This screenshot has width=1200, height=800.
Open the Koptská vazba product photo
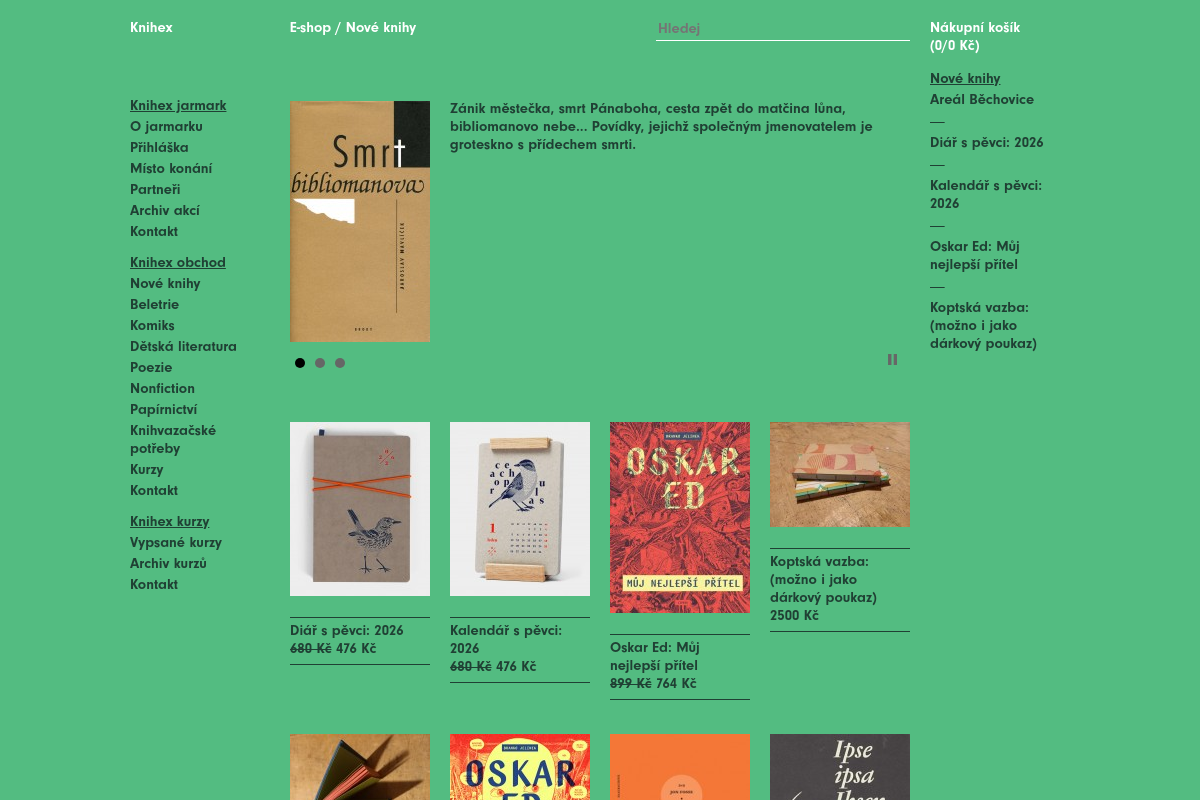840,474
